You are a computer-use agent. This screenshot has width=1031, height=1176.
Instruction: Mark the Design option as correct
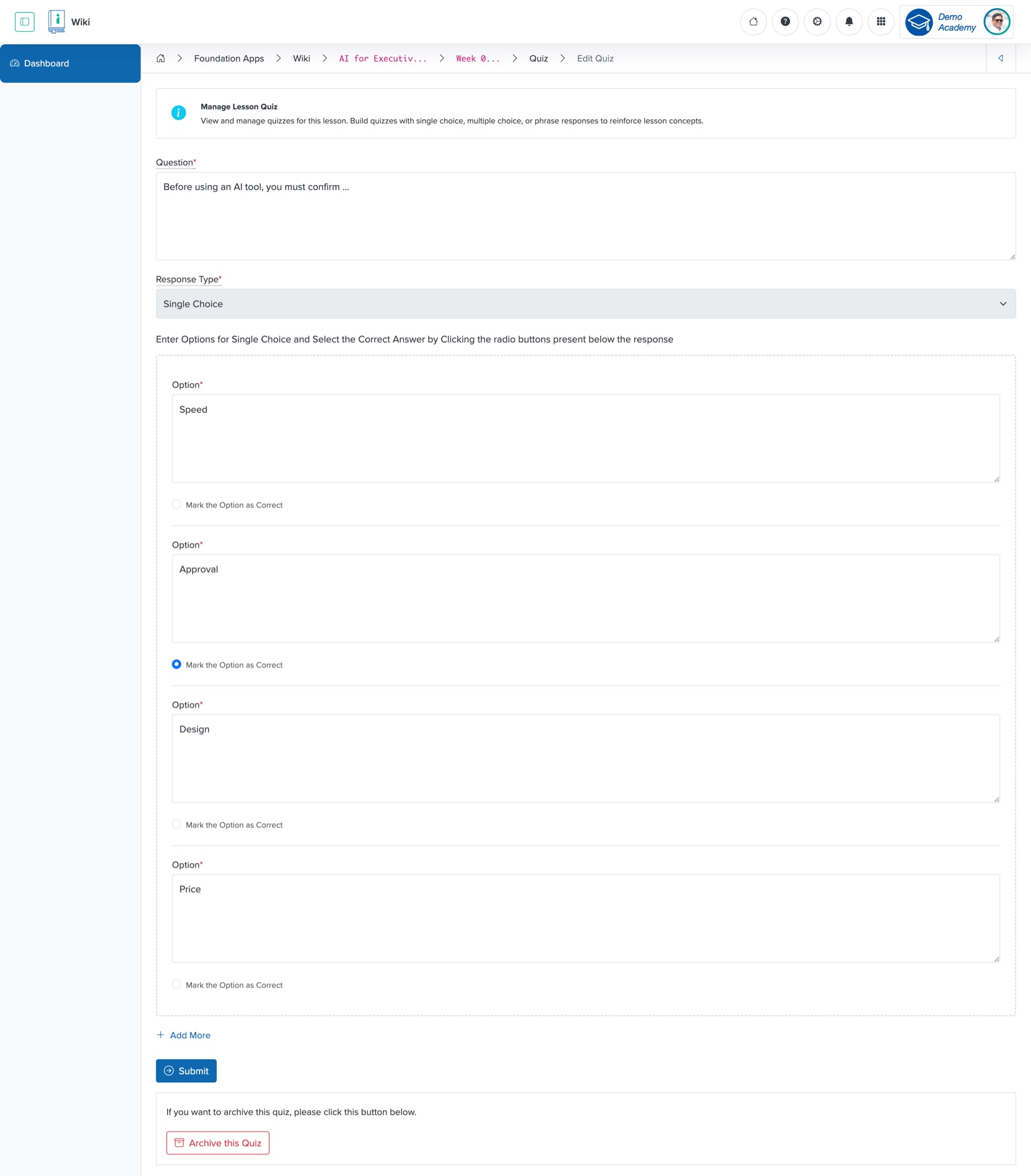(x=177, y=824)
